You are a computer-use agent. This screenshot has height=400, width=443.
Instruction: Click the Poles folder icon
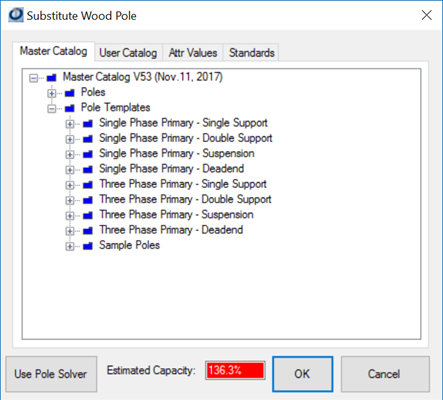pos(70,93)
